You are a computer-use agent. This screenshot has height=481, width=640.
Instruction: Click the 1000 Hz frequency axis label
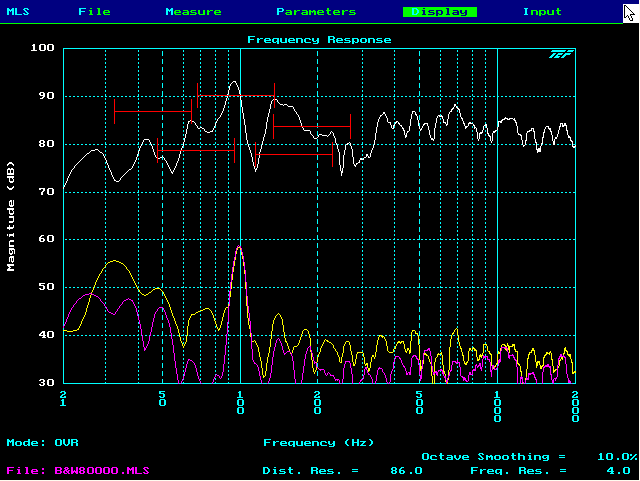(497, 407)
